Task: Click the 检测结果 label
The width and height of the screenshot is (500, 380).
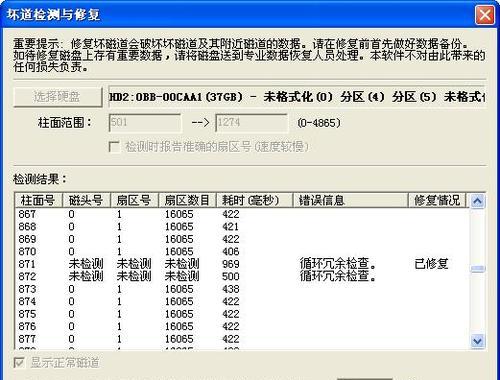Action: 40,179
